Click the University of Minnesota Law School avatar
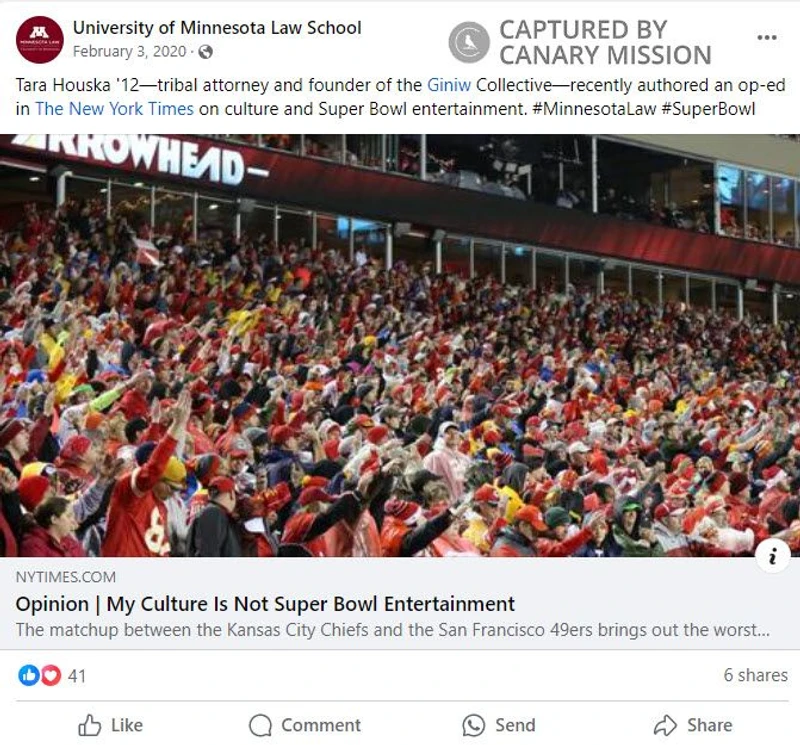This screenshot has height=745, width=800. (x=39, y=39)
